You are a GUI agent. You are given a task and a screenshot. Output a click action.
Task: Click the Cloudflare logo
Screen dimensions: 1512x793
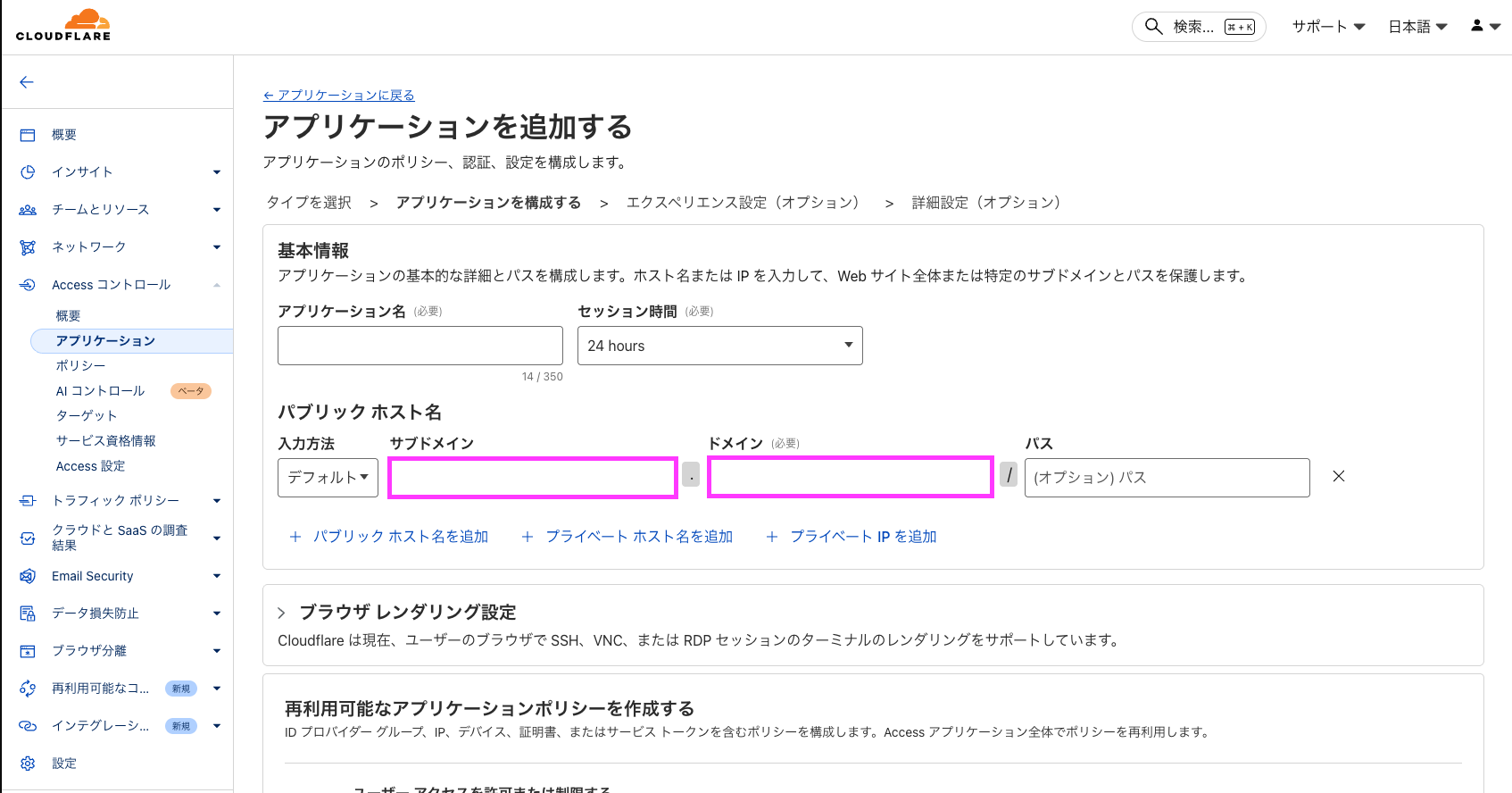[x=63, y=25]
